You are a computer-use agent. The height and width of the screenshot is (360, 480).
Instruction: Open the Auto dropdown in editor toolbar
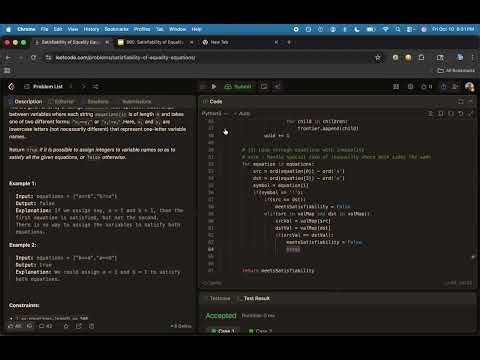(x=242, y=114)
